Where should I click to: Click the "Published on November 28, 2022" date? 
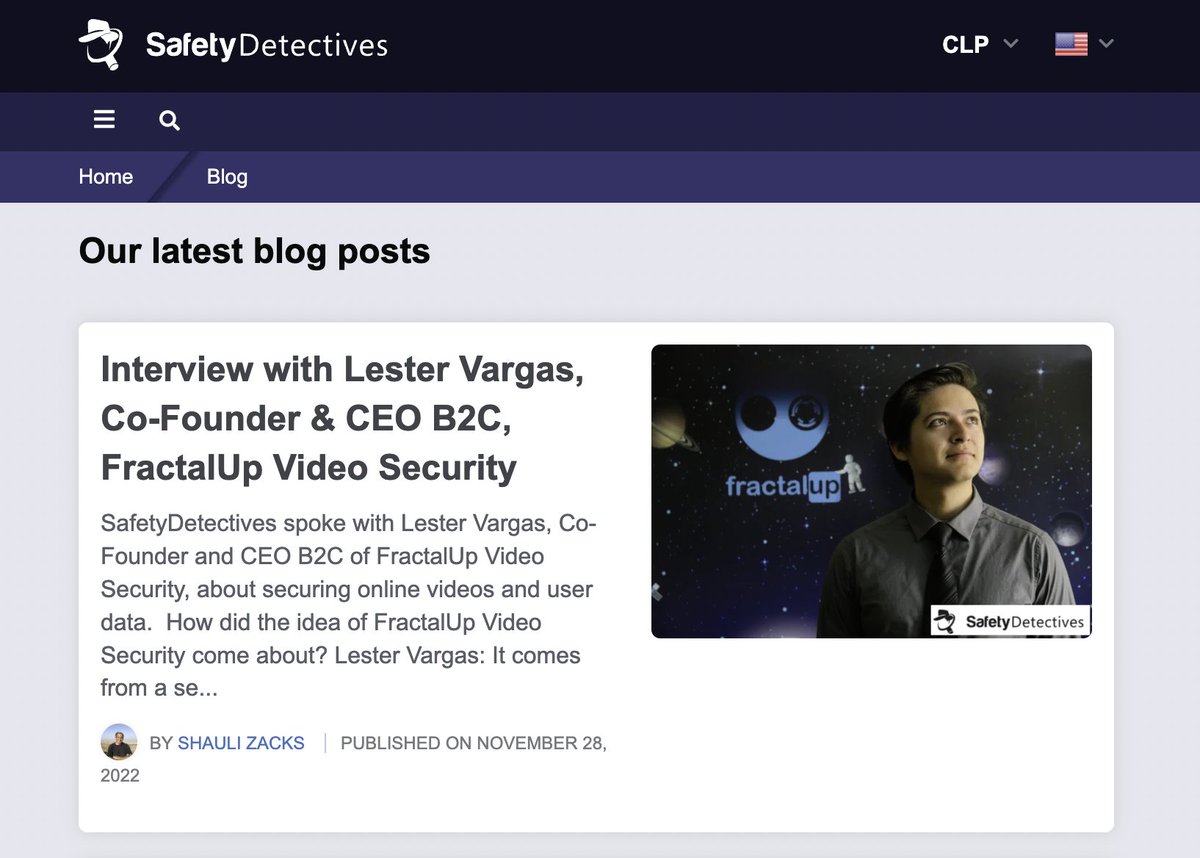click(354, 759)
